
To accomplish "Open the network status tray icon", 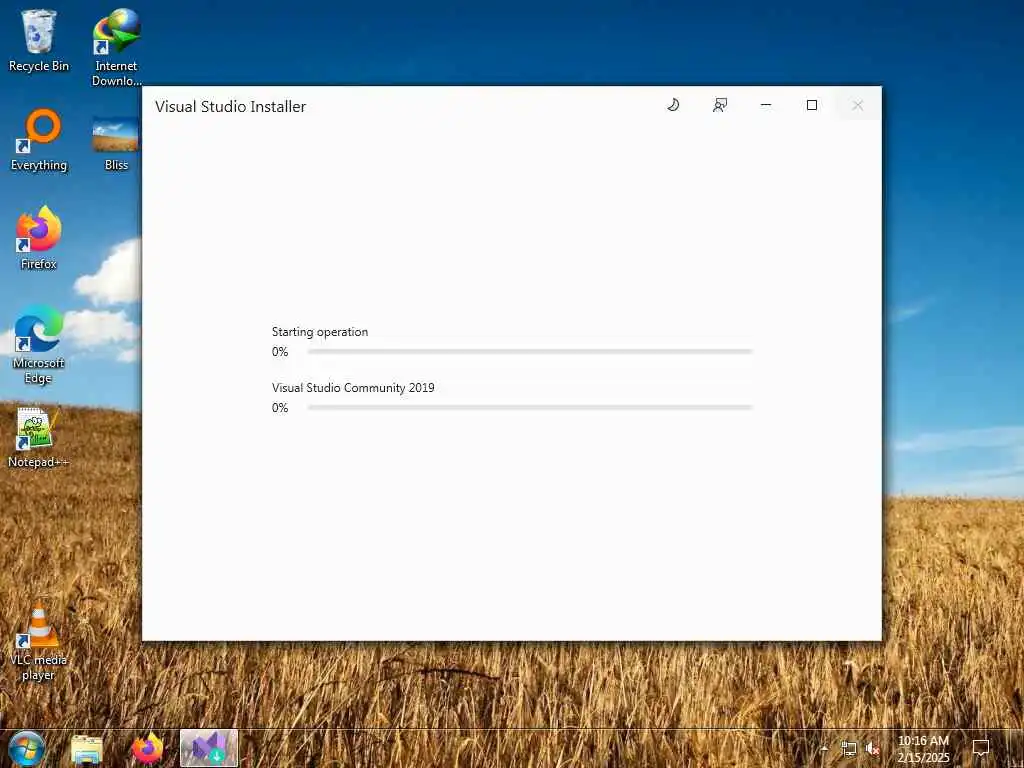I will click(848, 748).
